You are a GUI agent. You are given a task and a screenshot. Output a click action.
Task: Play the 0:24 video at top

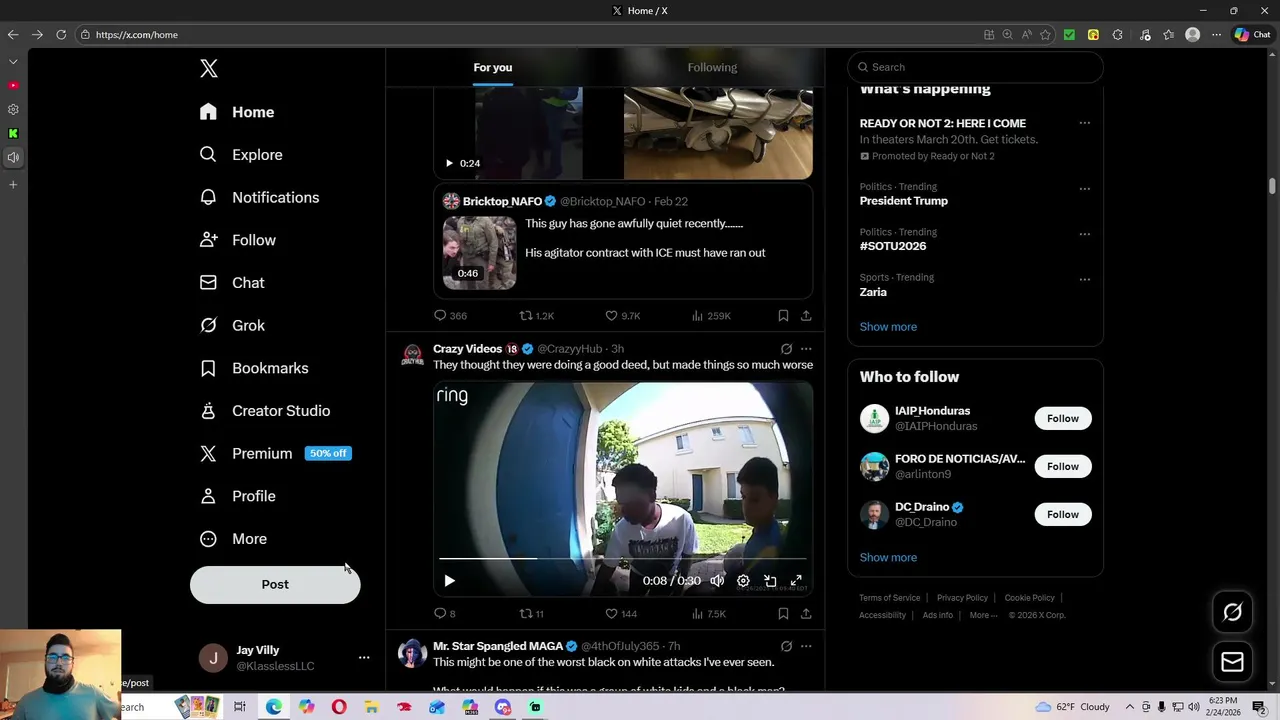tap(449, 163)
